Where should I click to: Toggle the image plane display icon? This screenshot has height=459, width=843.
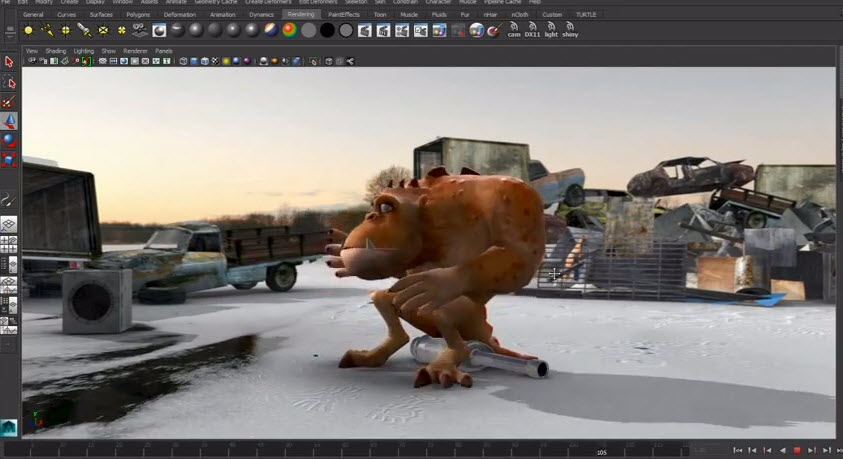coord(65,61)
